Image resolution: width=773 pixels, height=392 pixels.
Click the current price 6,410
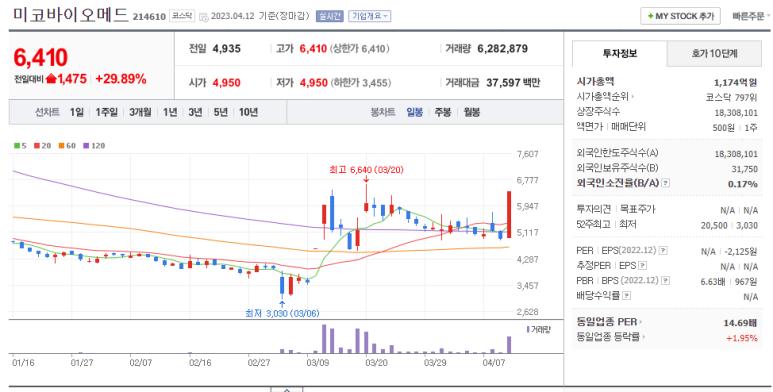point(40,58)
